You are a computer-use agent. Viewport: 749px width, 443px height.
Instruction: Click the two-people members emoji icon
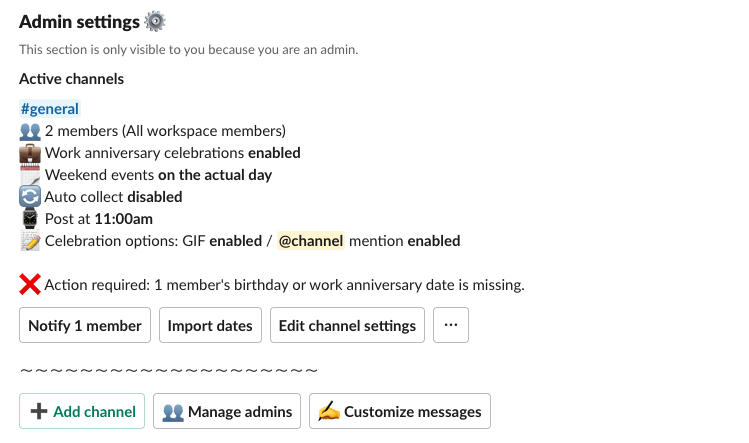pyautogui.click(x=30, y=131)
